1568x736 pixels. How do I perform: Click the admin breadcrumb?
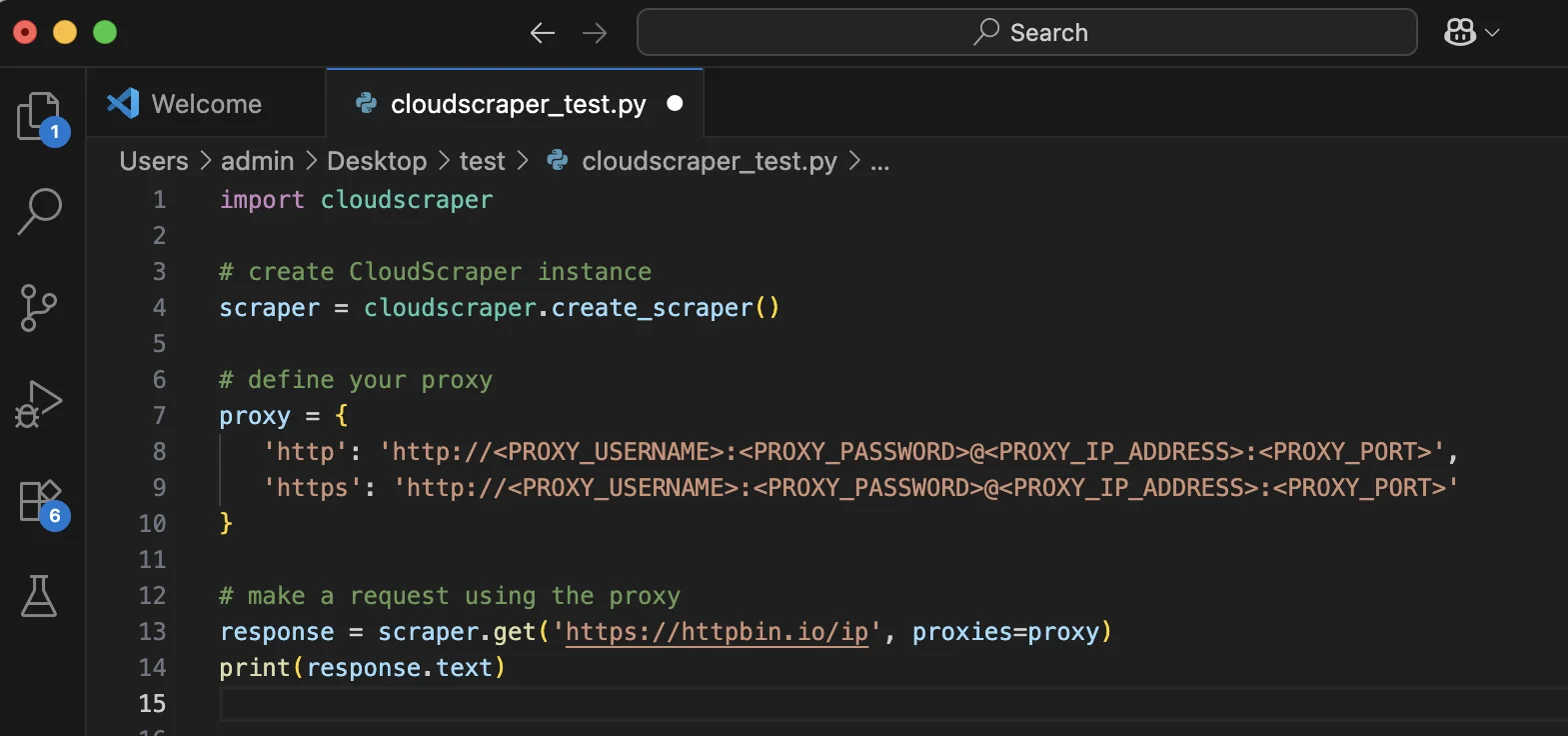(257, 161)
